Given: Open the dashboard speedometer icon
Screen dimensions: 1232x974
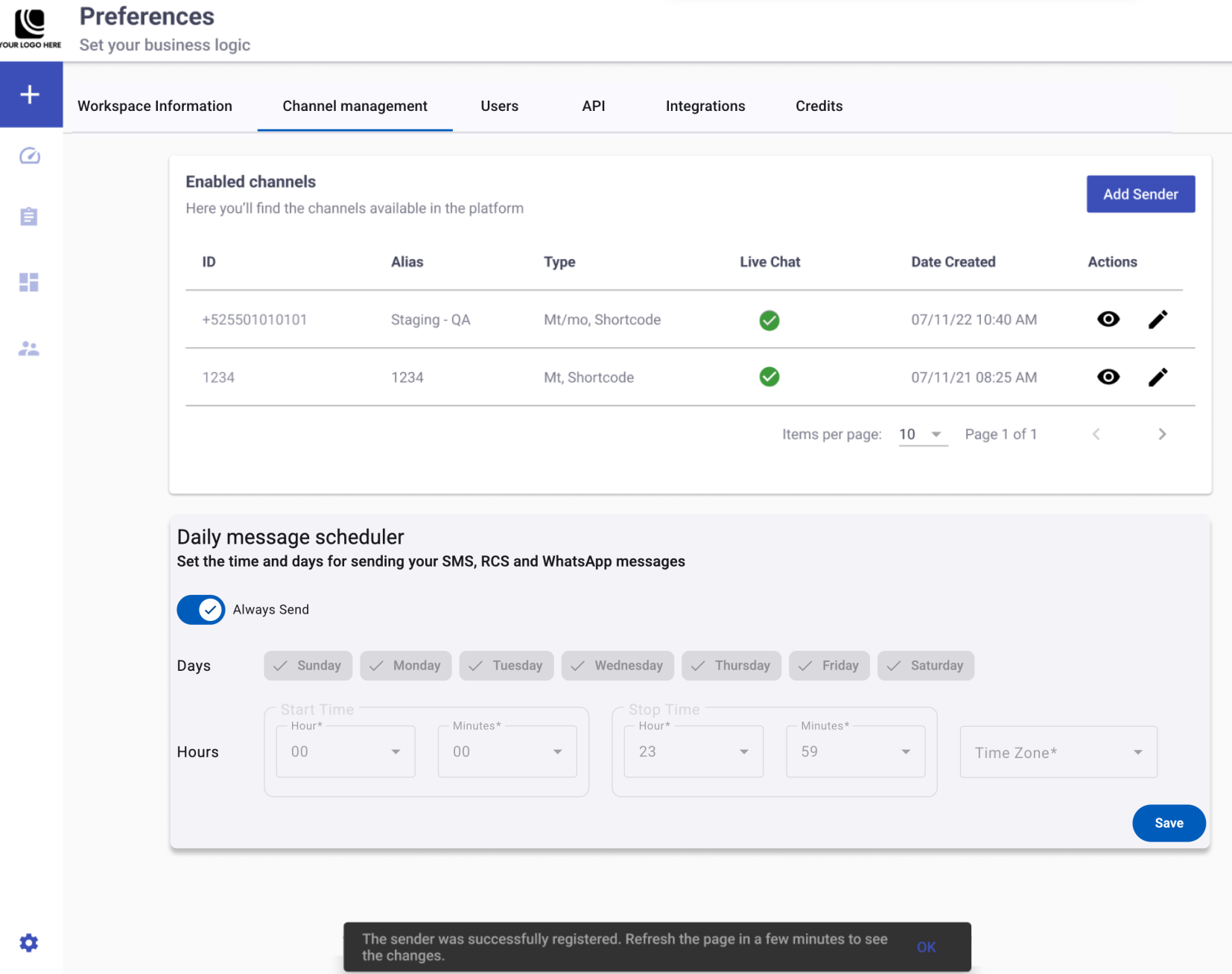Looking at the screenshot, I should [x=30, y=156].
